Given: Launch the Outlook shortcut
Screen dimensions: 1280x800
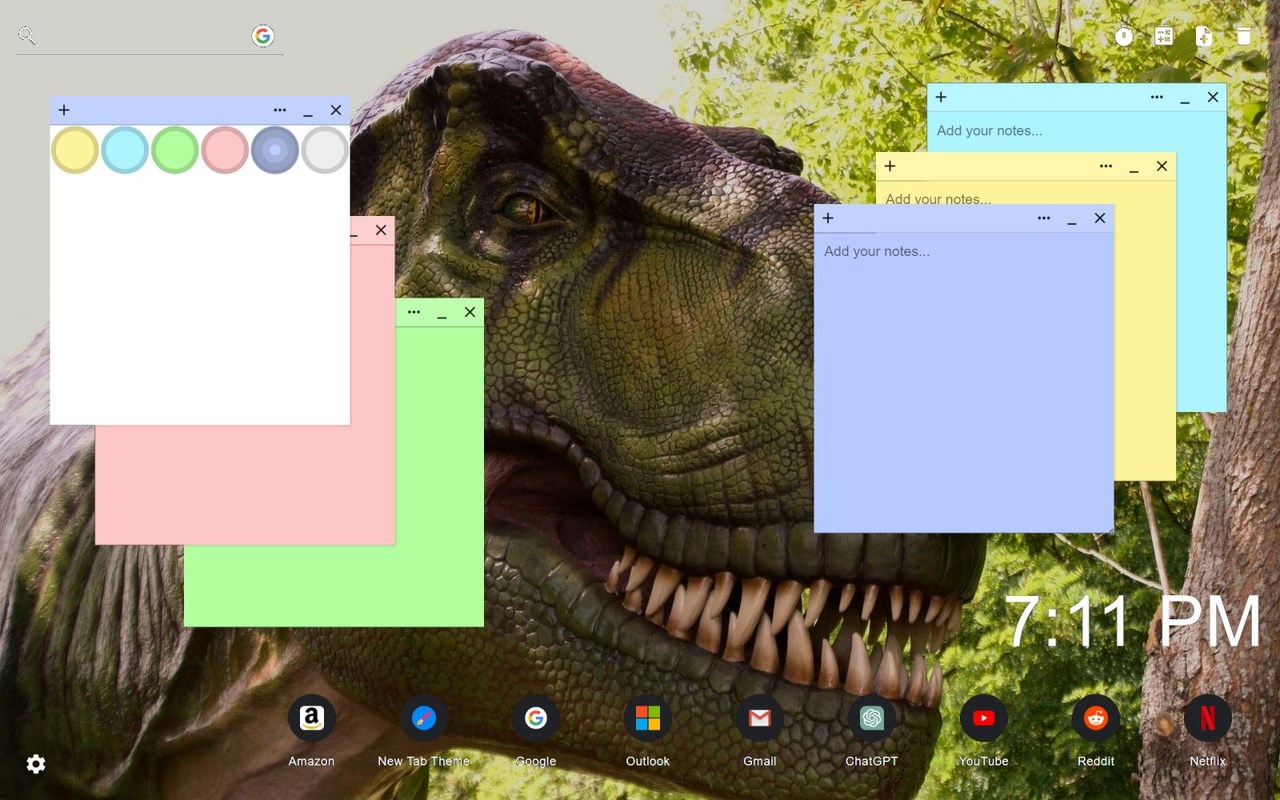Looking at the screenshot, I should coord(648,718).
